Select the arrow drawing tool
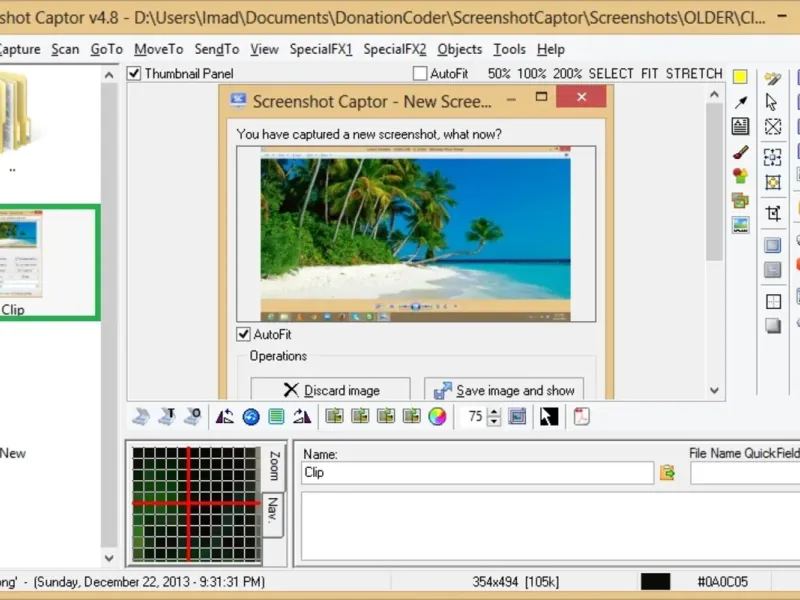Image resolution: width=800 pixels, height=600 pixels. point(740,102)
